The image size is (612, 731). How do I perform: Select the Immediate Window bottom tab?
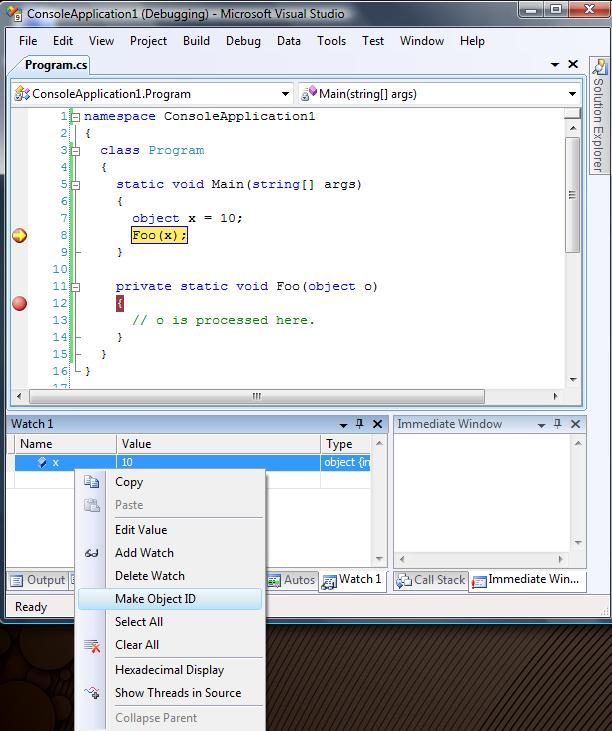click(527, 580)
